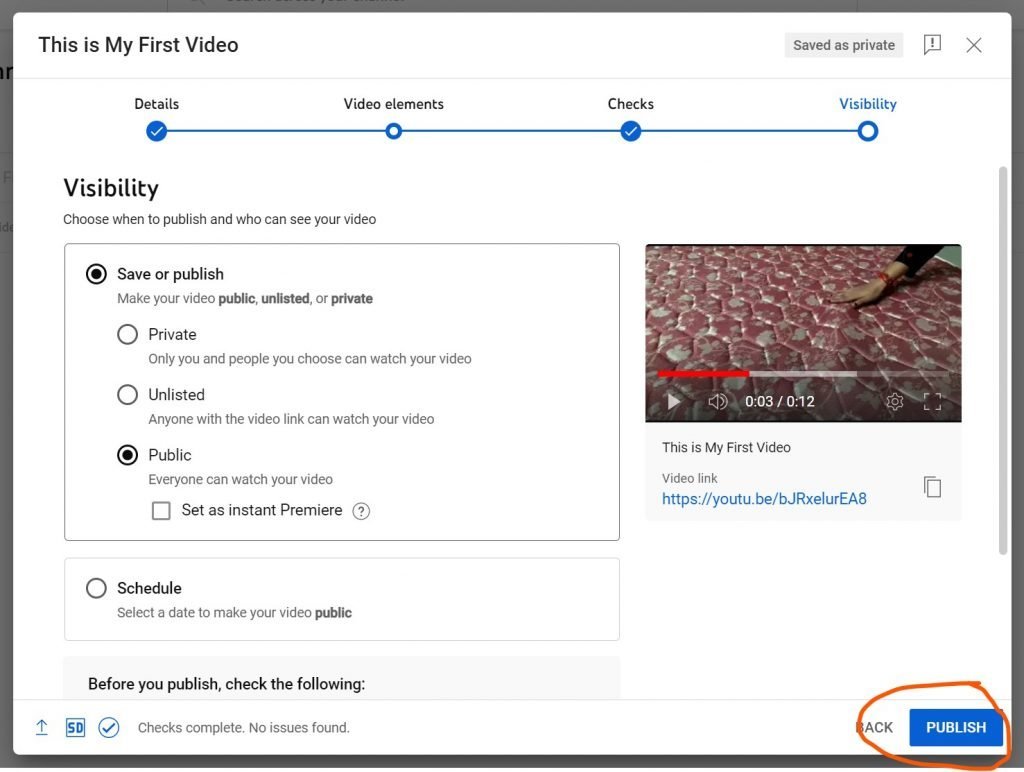The image size is (1024, 772).
Task: Select the Private visibility option
Action: tap(128, 335)
